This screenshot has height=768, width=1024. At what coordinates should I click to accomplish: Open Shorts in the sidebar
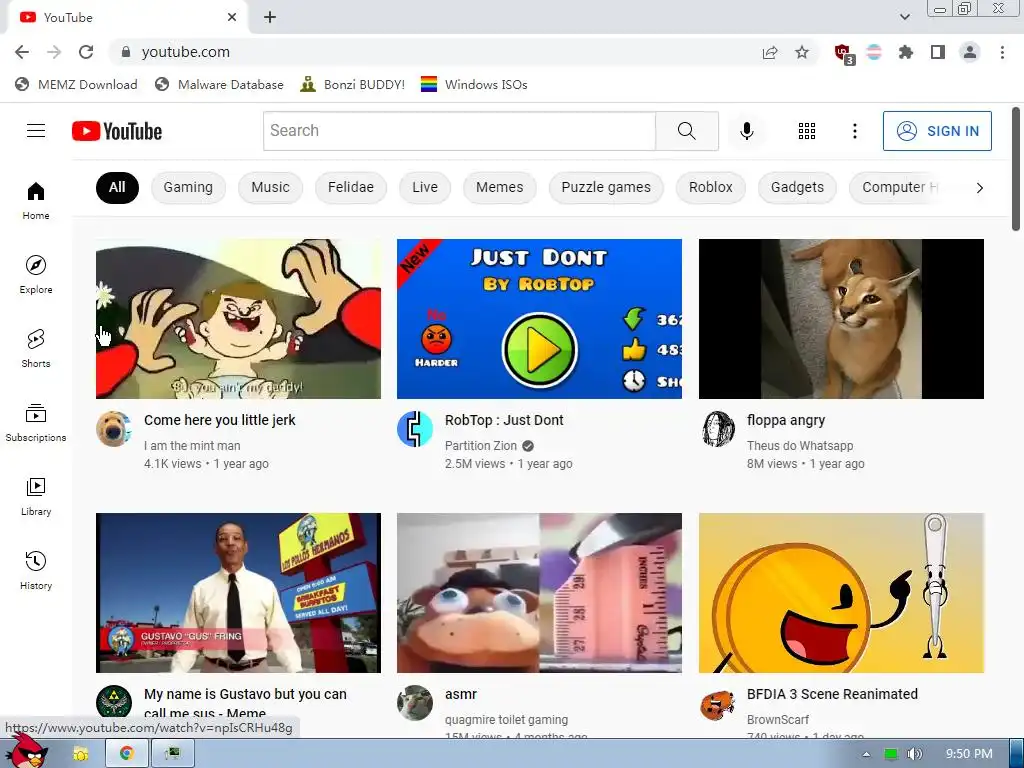click(36, 348)
